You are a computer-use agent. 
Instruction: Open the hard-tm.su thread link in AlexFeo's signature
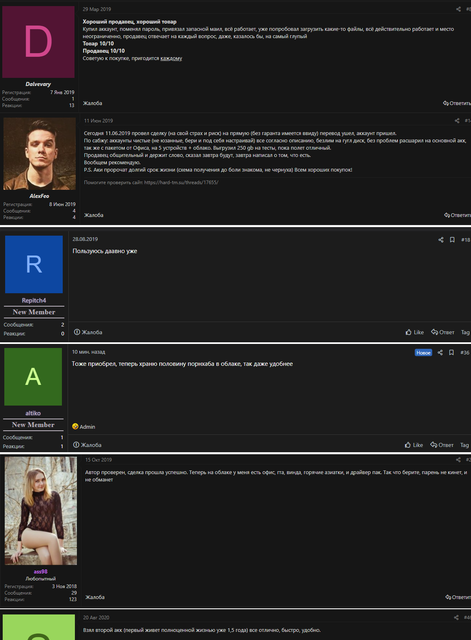click(x=181, y=182)
